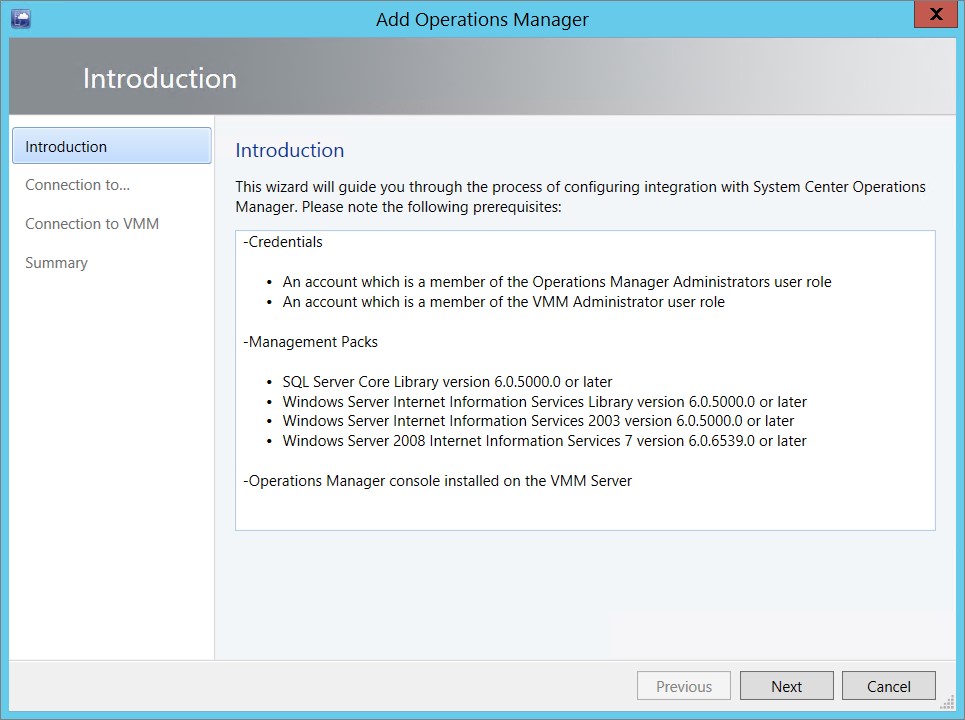Click the window resize grip corner
Screen dimensions: 965x720
point(948,702)
